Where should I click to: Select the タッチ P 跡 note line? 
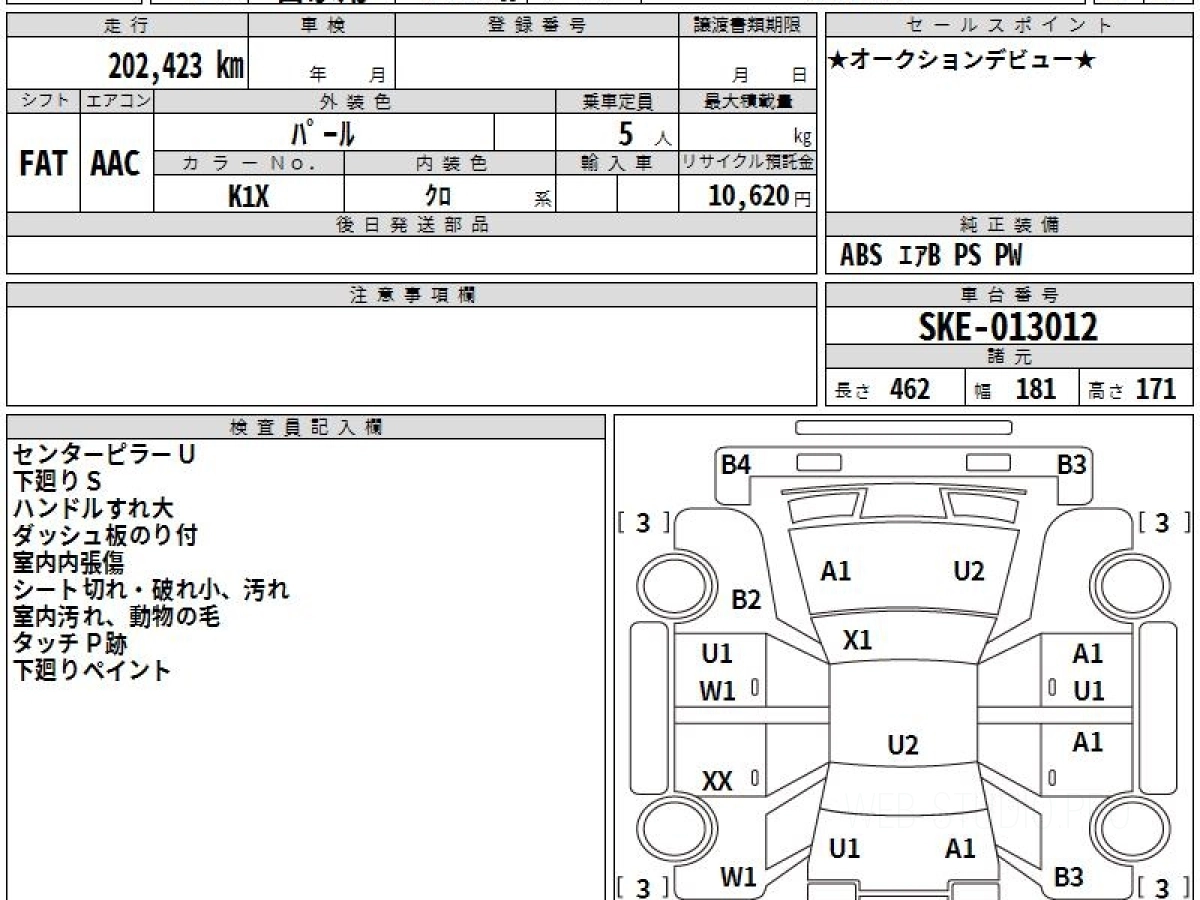tap(70, 643)
